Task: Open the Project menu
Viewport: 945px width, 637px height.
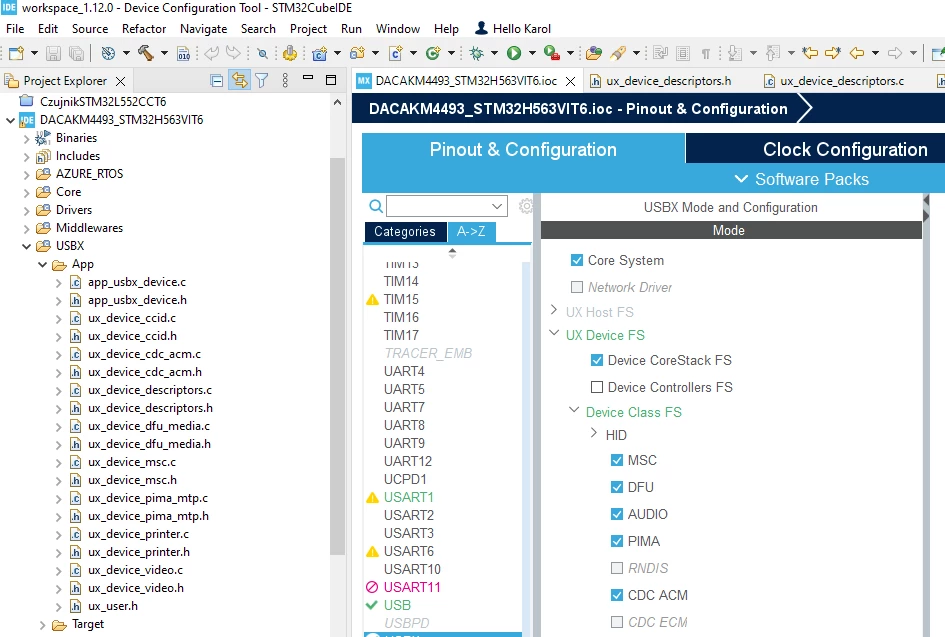Action: [308, 28]
